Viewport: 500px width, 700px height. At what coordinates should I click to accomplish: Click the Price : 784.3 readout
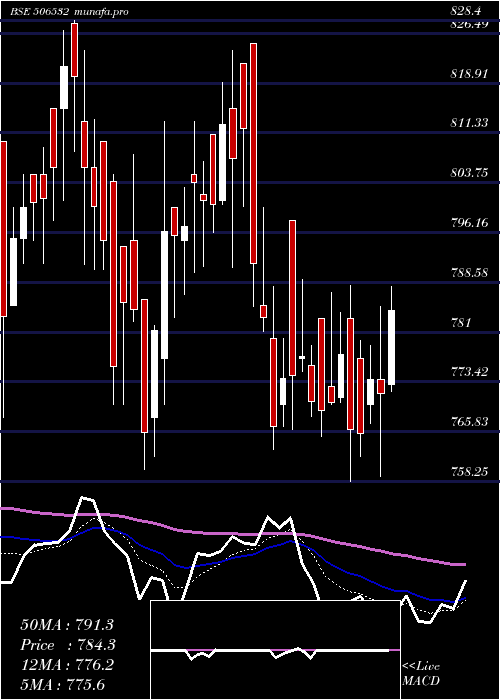[68, 645]
